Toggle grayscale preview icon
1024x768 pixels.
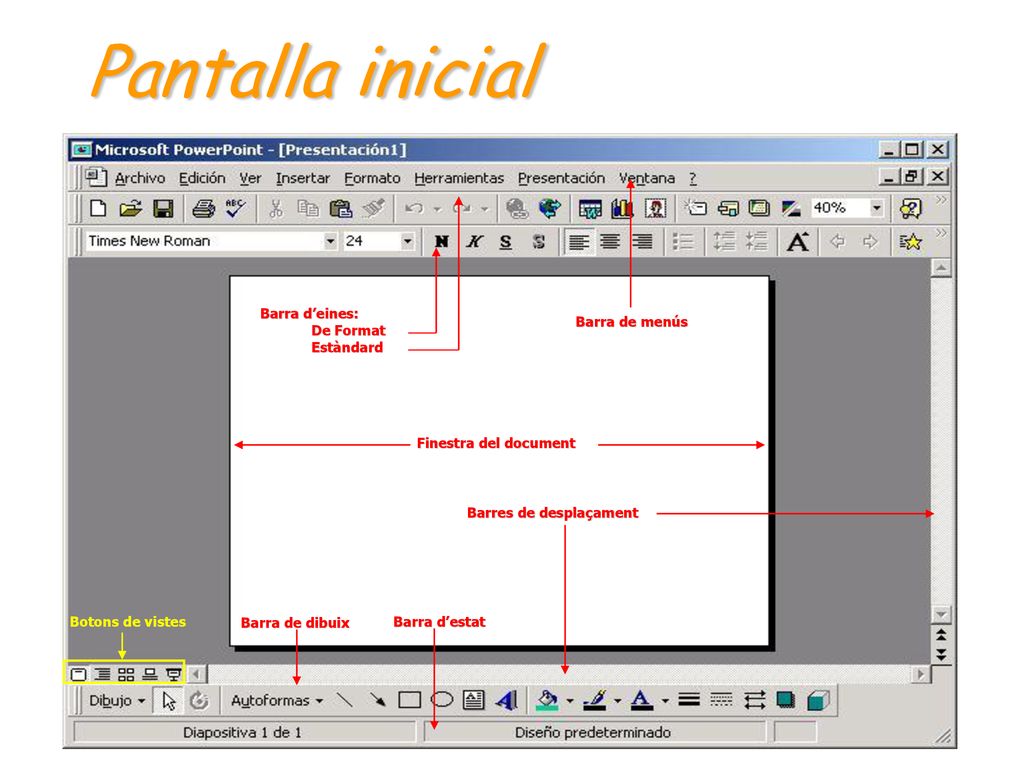pos(791,208)
